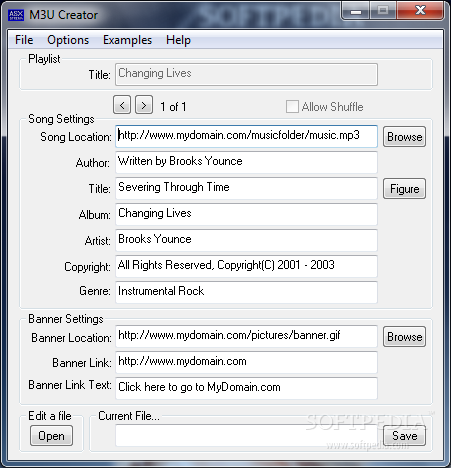Click the Banner Link Text field
Screen dimensions: 451x468
246,388
